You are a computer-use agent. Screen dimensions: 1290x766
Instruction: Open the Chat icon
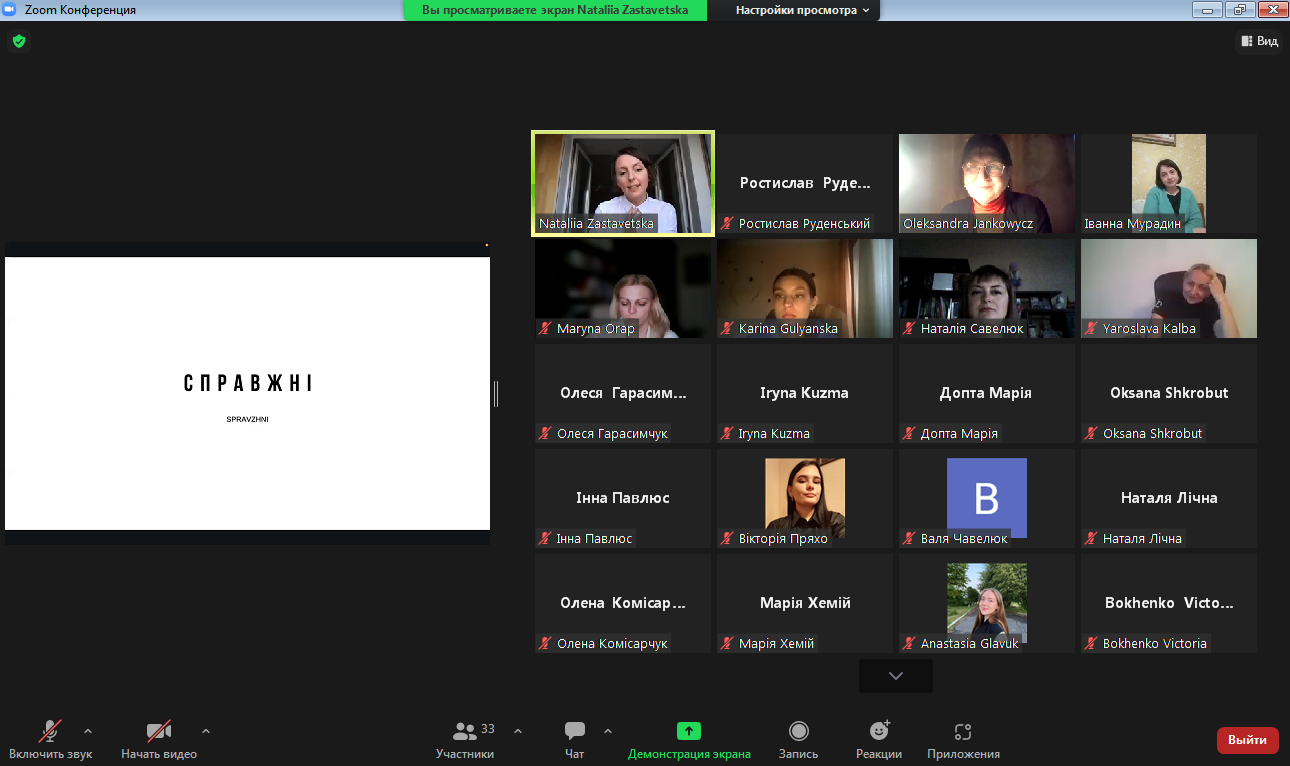575,731
